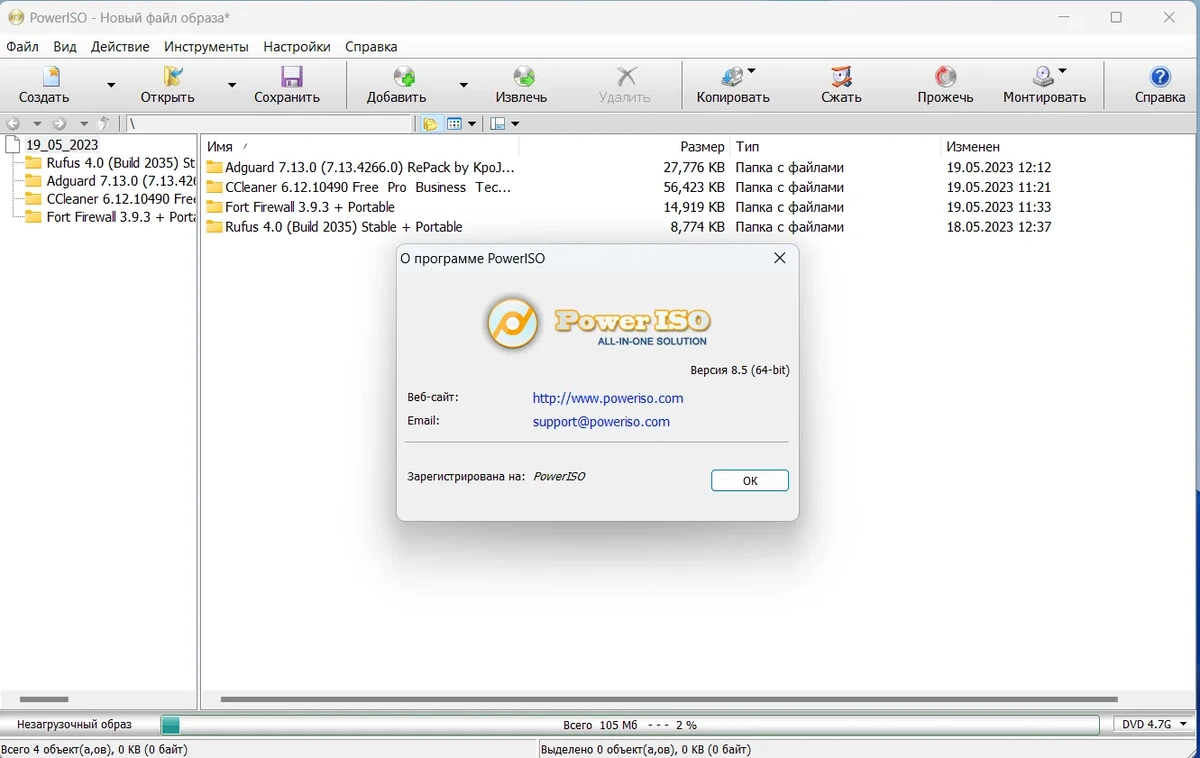Click the back navigation arrow icon
This screenshot has height=758, width=1200.
pyautogui.click(x=14, y=124)
